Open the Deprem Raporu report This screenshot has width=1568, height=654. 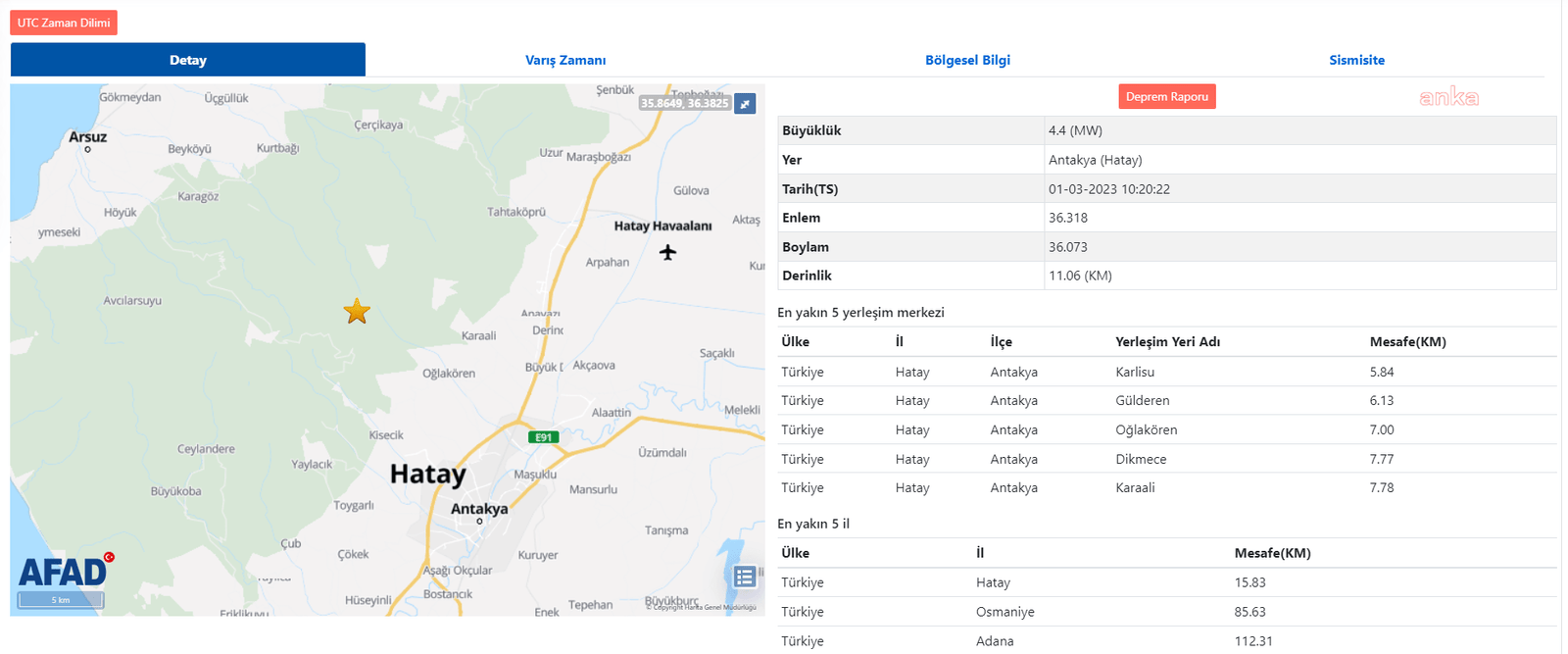tap(1166, 96)
